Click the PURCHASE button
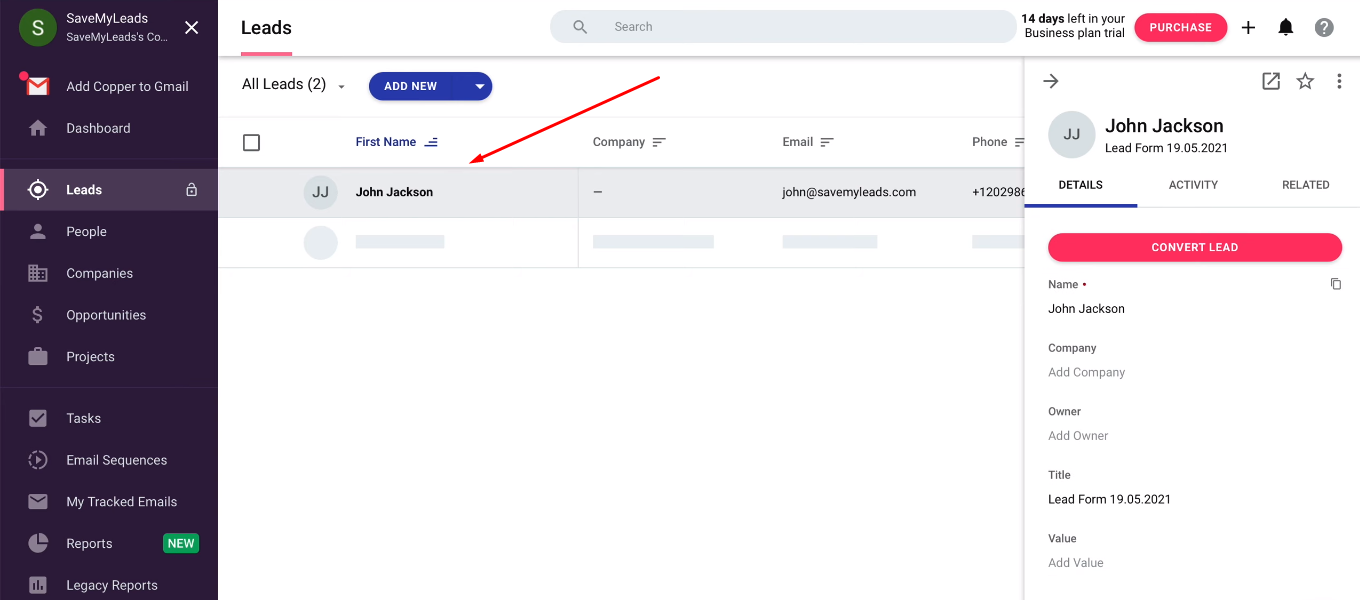The height and width of the screenshot is (600, 1360). coord(1180,27)
